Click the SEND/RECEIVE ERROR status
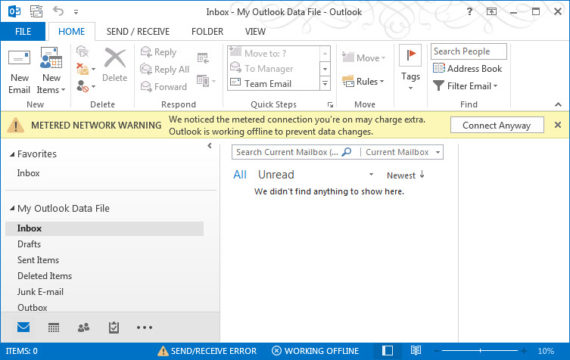The image size is (570, 360). (x=207, y=351)
